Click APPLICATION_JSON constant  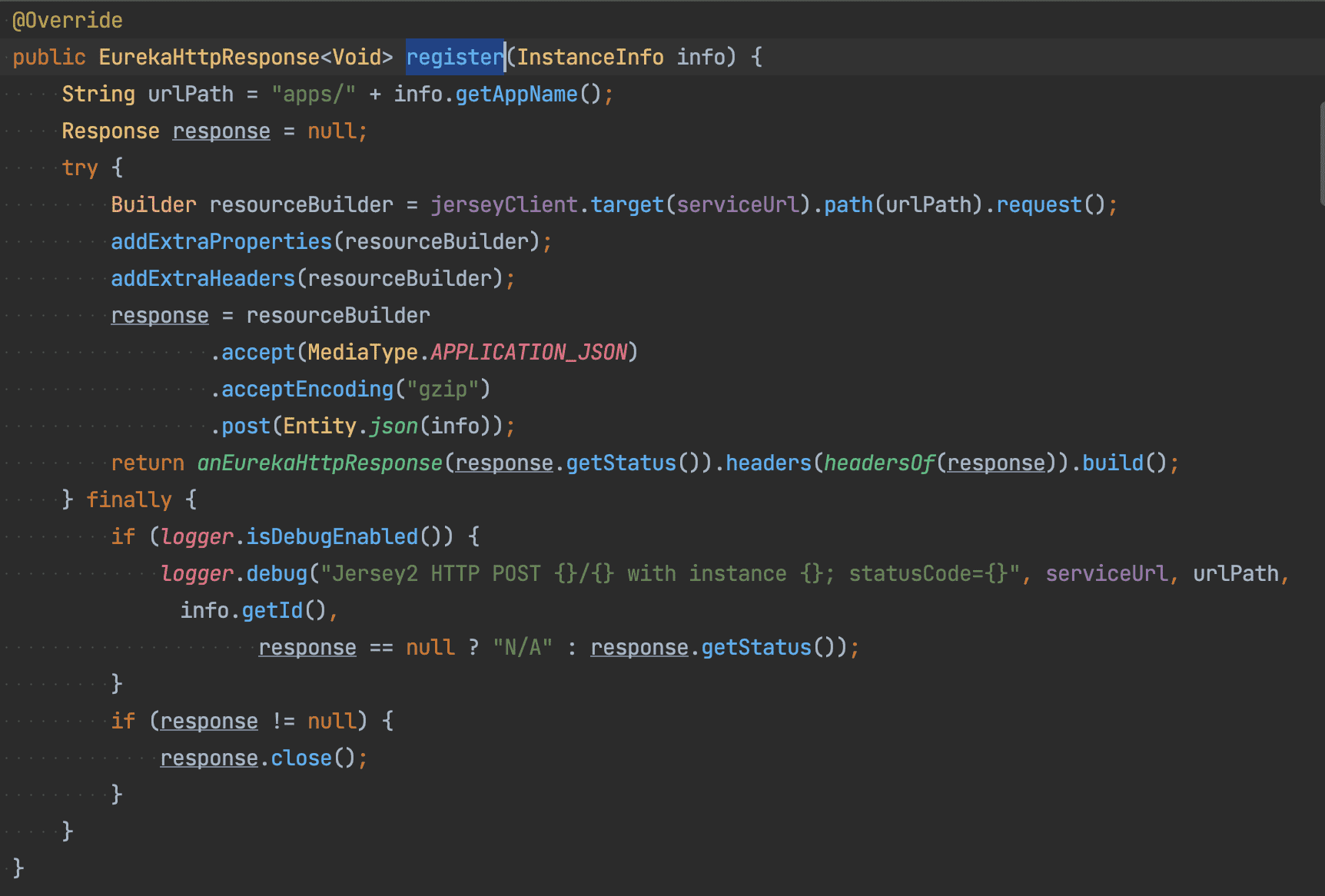[x=529, y=352]
